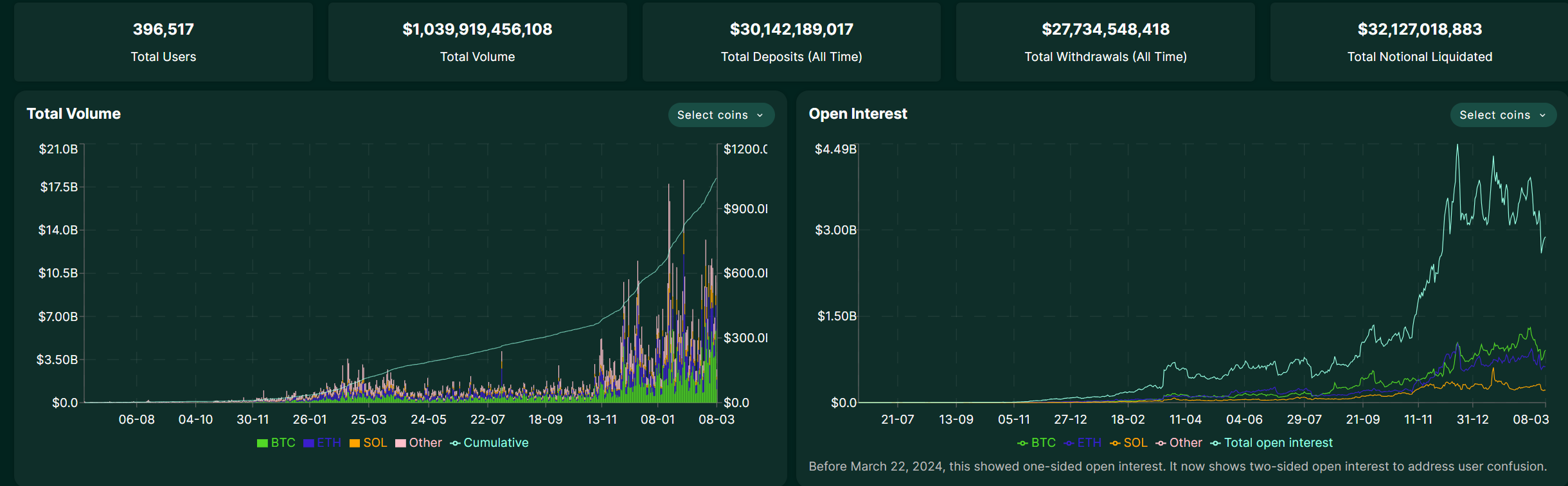The width and height of the screenshot is (1568, 486).
Task: Click the 08-01 date label on Total Volume axis
Action: click(657, 419)
